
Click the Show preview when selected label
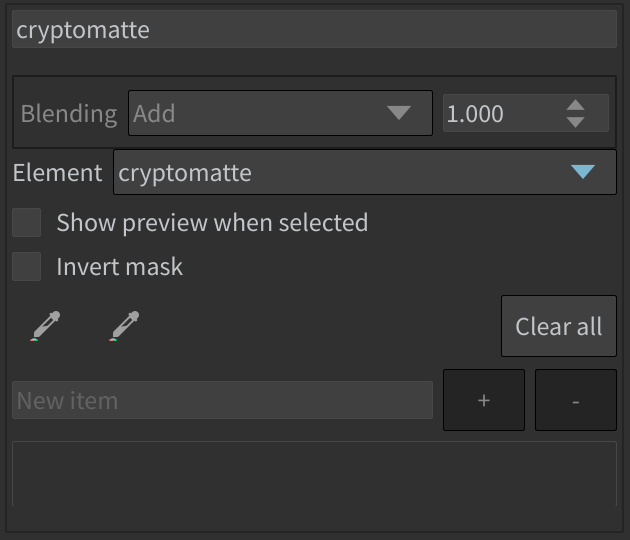coord(212,223)
